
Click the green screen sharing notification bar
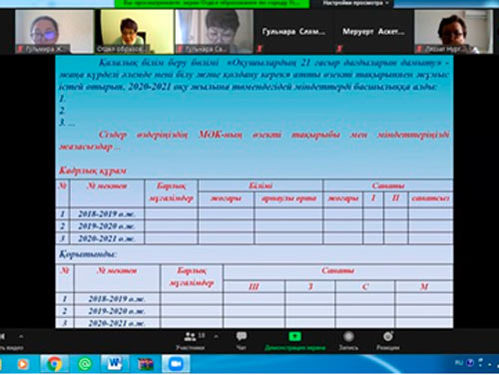coord(212,3)
